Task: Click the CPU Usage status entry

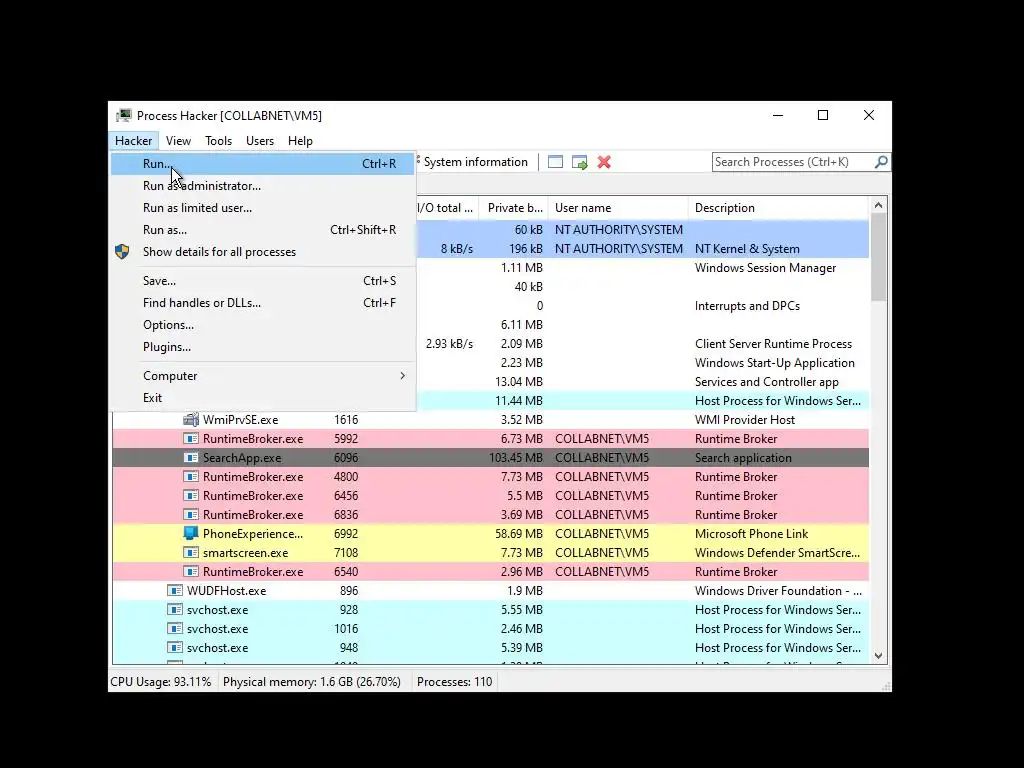Action: tap(161, 682)
